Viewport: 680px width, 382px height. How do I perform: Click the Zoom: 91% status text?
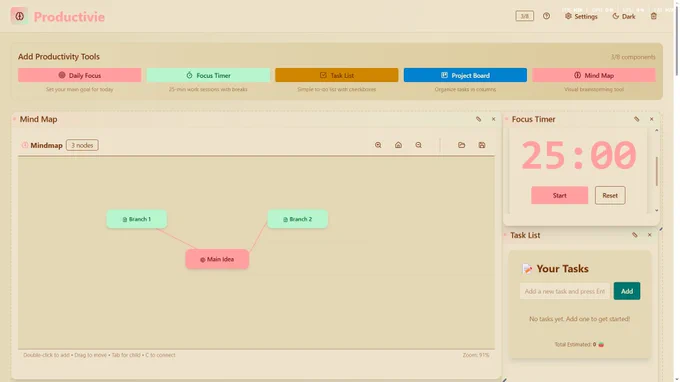(x=476, y=355)
